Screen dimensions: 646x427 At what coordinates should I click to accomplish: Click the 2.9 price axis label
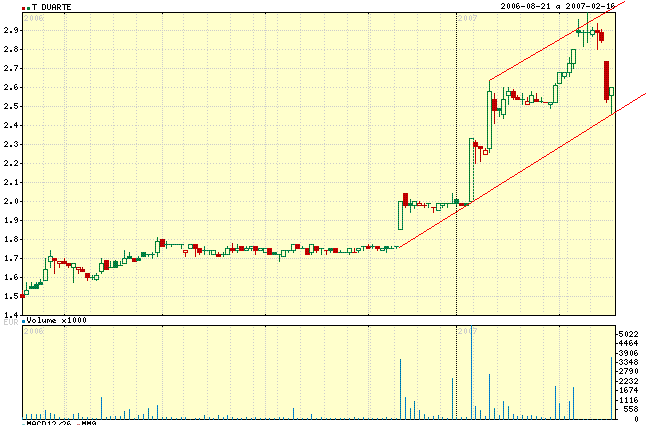(10, 30)
